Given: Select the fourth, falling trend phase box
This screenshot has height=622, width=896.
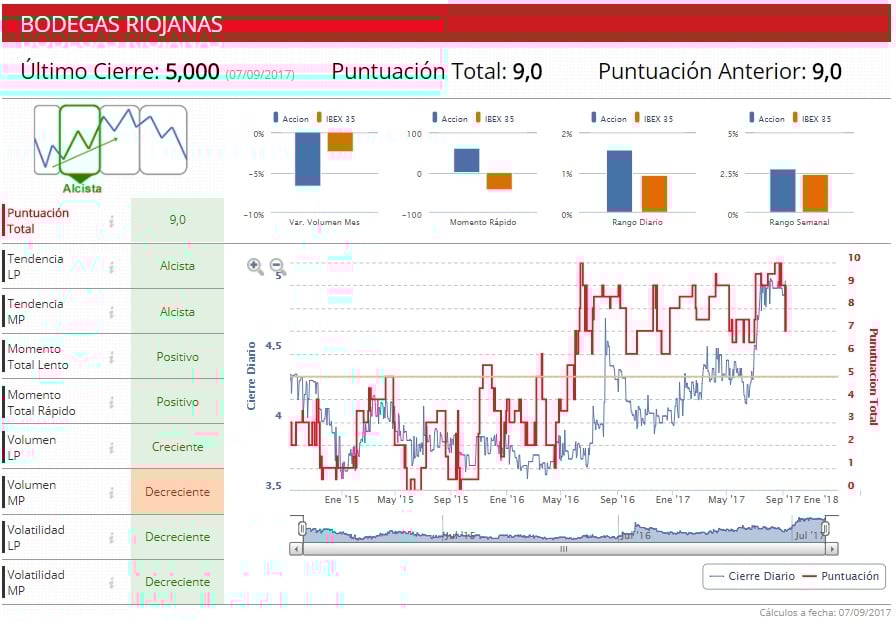Looking at the screenshot, I should 163,139.
